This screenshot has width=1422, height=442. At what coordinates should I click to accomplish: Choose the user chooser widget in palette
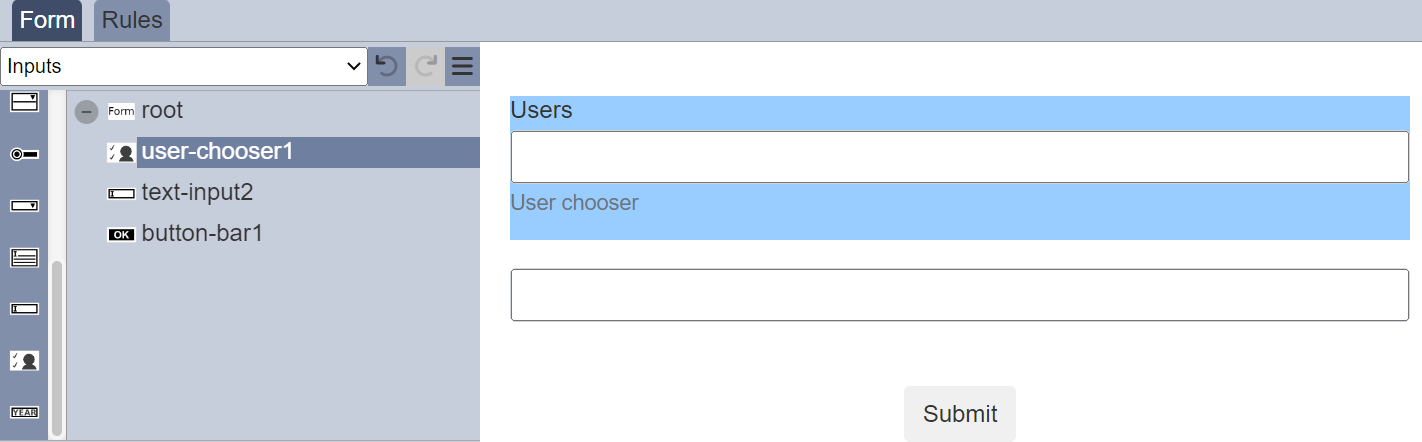[24, 361]
